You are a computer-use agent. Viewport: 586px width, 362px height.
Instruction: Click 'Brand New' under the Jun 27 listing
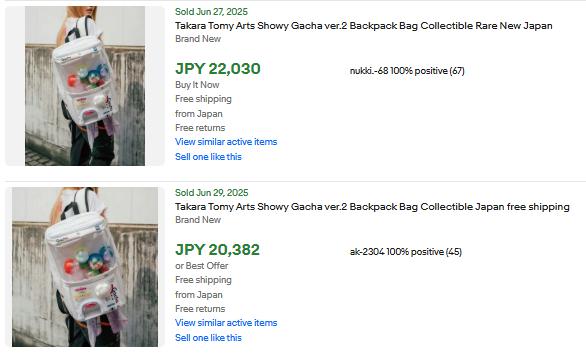(198, 38)
